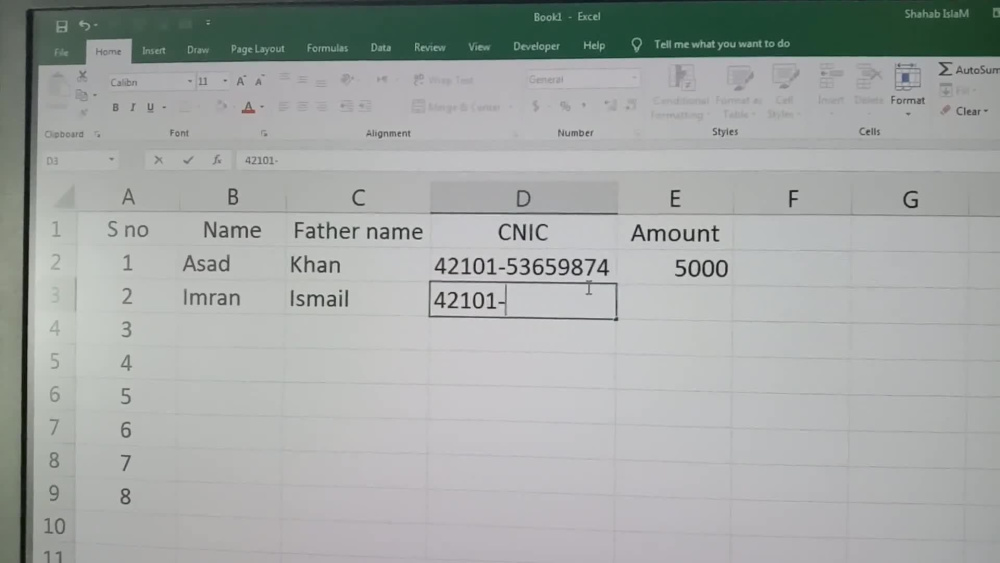The height and width of the screenshot is (563, 1000).
Task: Open the Help tab
Action: pyautogui.click(x=594, y=45)
